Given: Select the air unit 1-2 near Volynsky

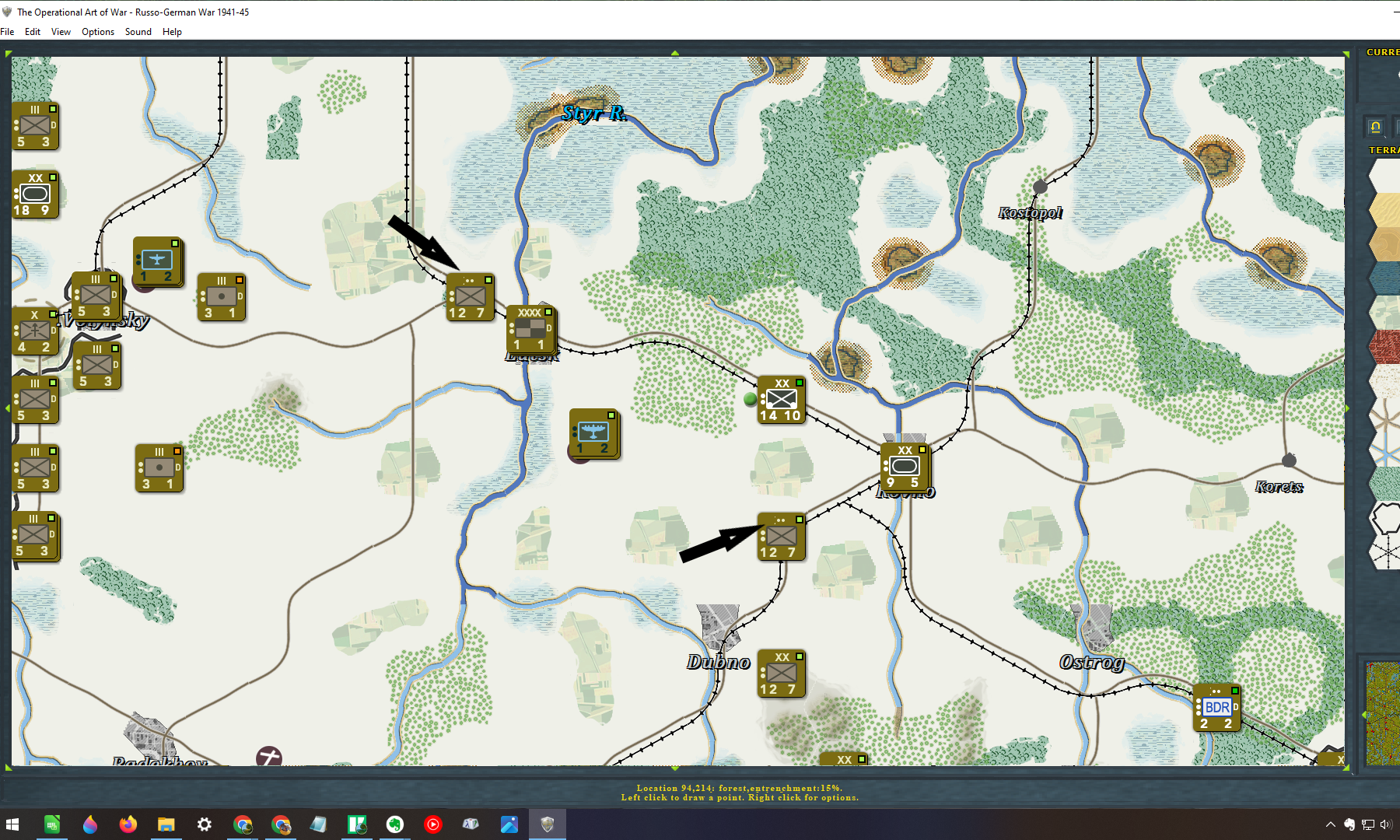Looking at the screenshot, I should coord(158,261).
